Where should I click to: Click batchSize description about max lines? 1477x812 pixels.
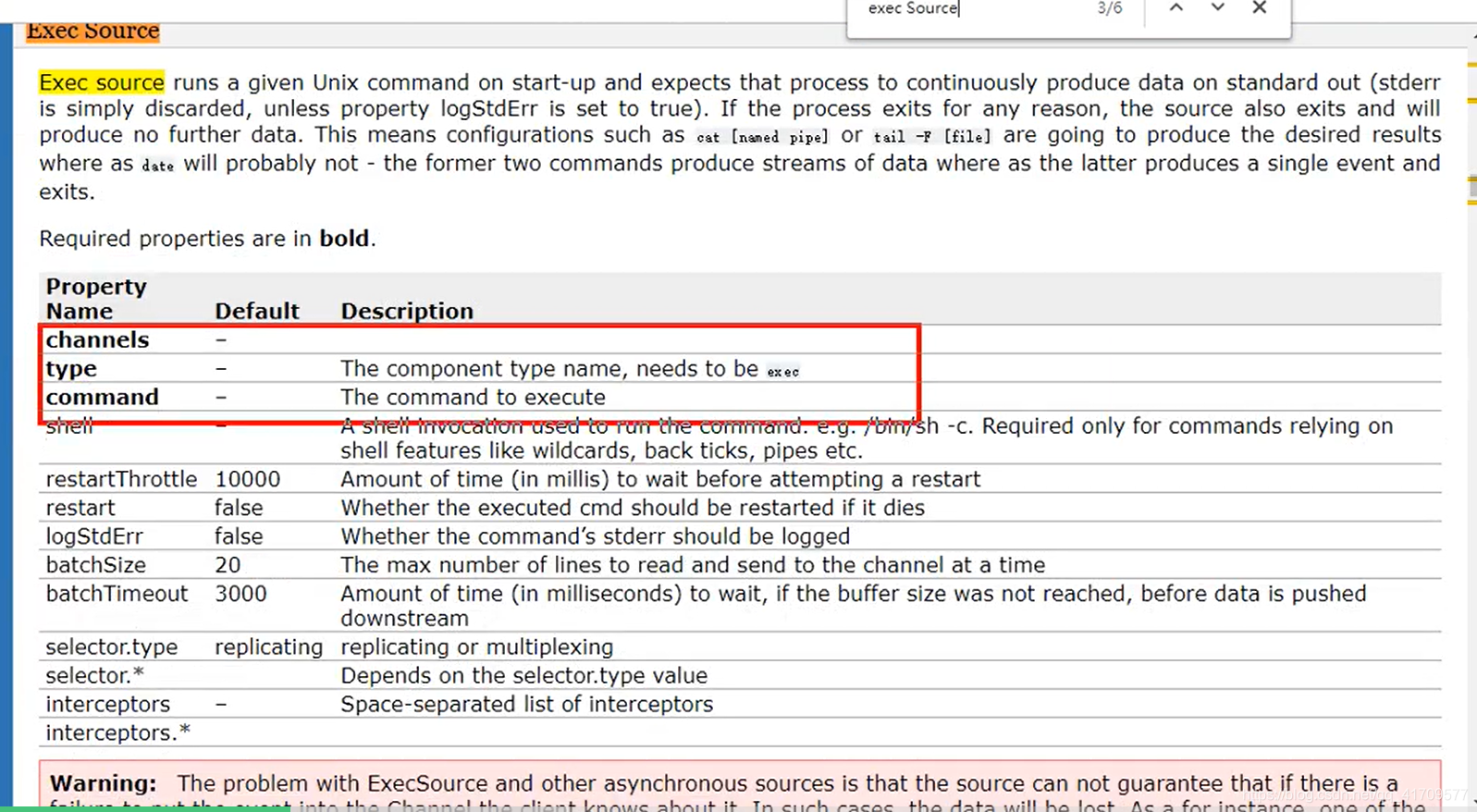coord(693,565)
